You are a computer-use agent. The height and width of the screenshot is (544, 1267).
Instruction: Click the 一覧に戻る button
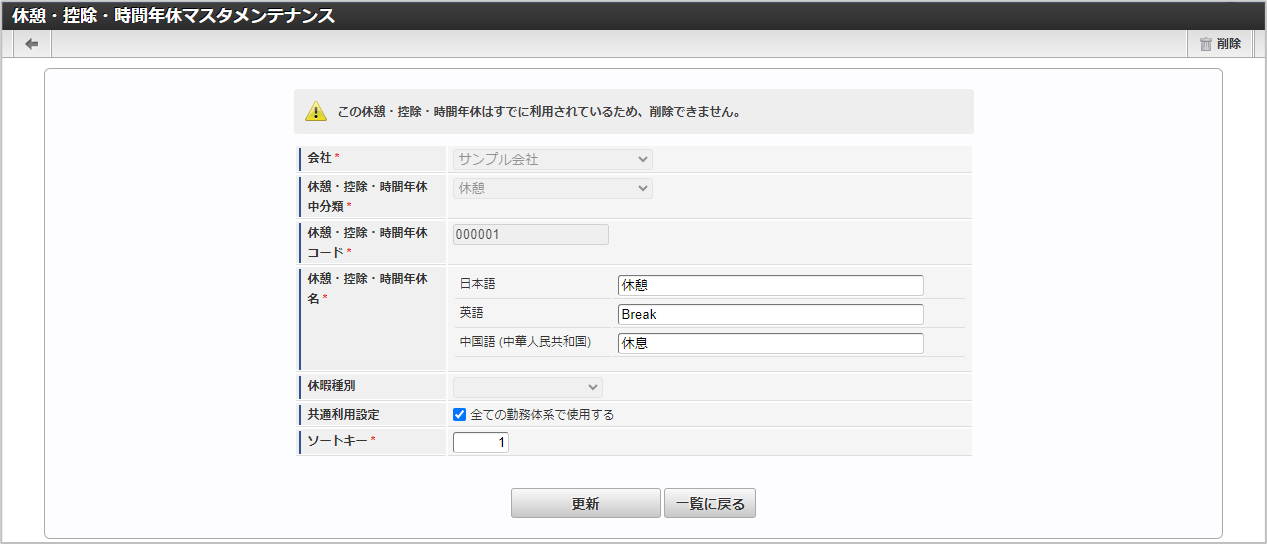tap(710, 504)
